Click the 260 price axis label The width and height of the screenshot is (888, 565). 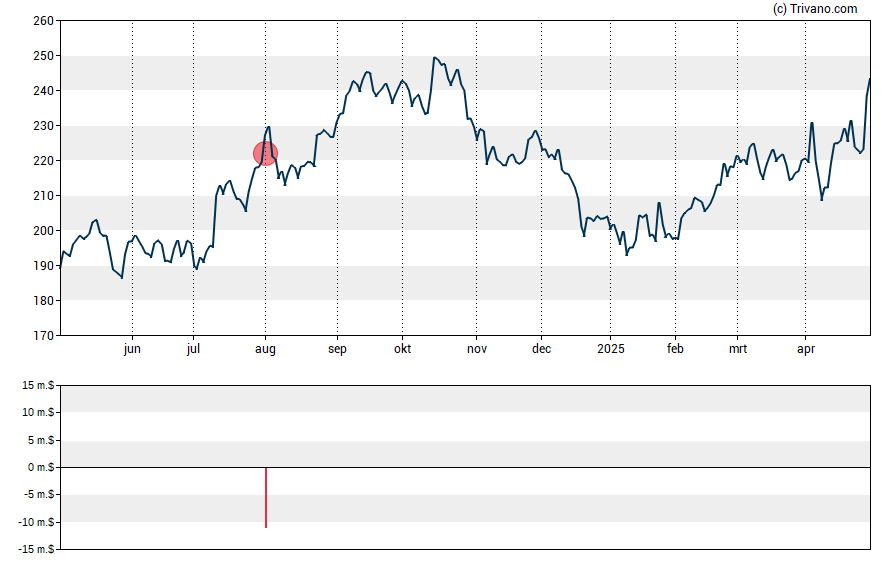point(44,21)
